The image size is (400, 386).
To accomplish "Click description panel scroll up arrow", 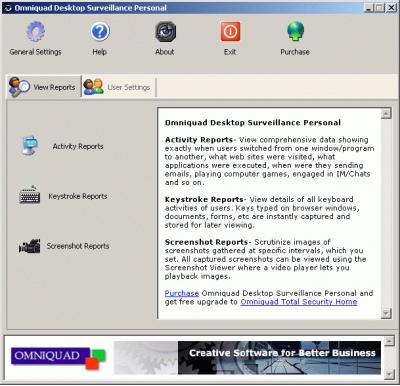I will pyautogui.click(x=386, y=114).
